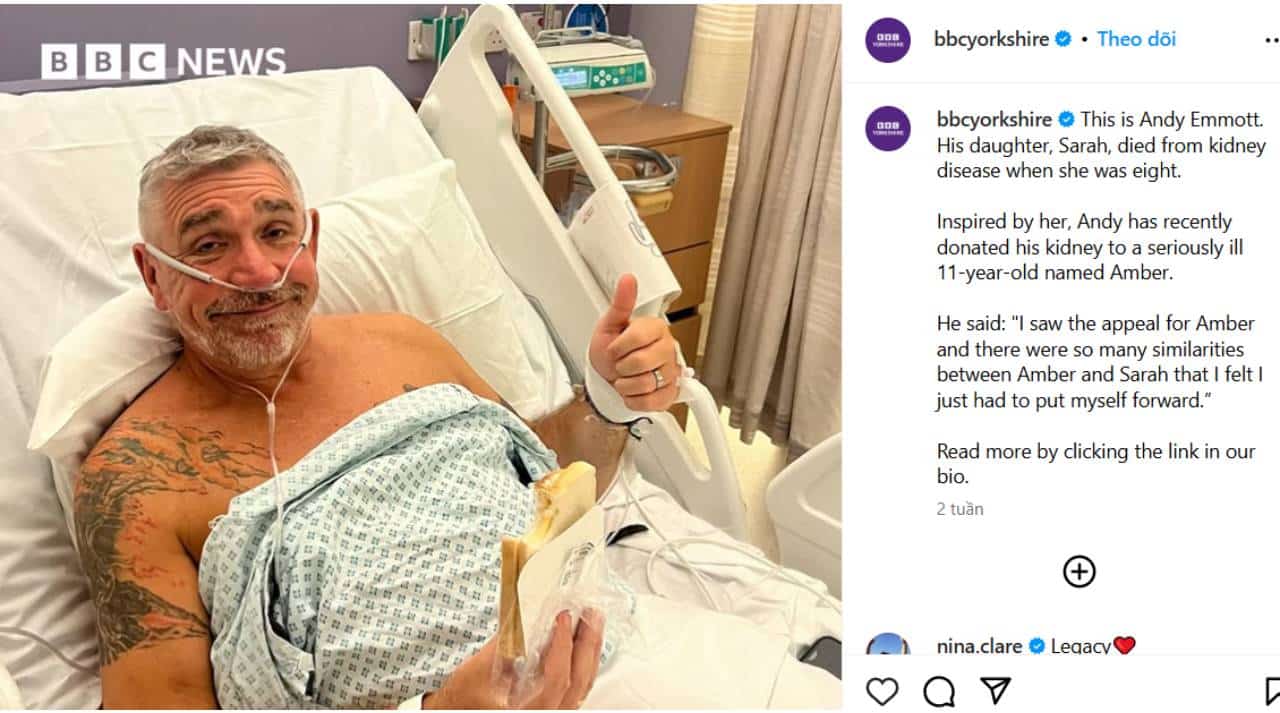The image size is (1280, 713).
Task: Click the BBC News logo overlay
Action: click(x=163, y=62)
